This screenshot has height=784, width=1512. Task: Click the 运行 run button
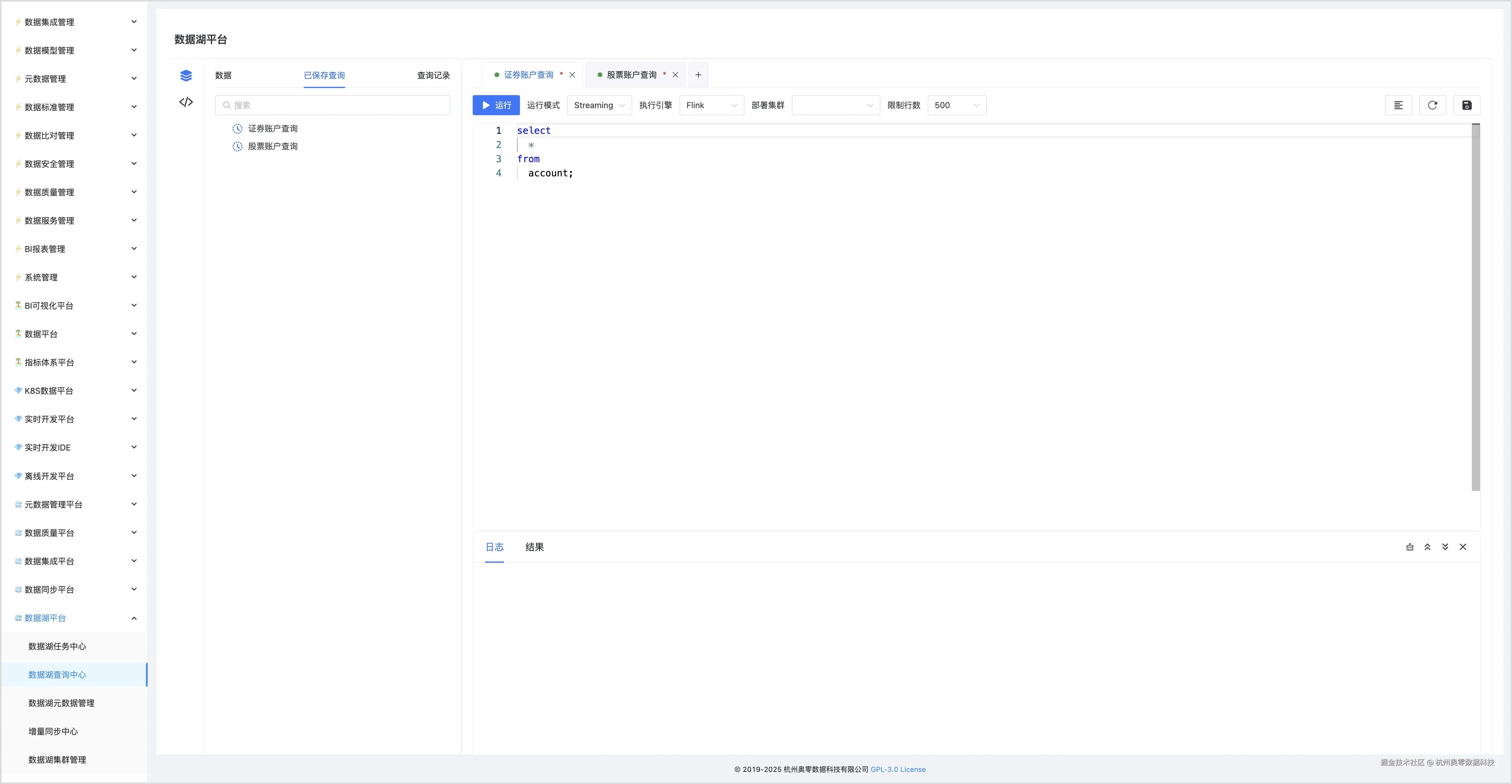point(496,105)
